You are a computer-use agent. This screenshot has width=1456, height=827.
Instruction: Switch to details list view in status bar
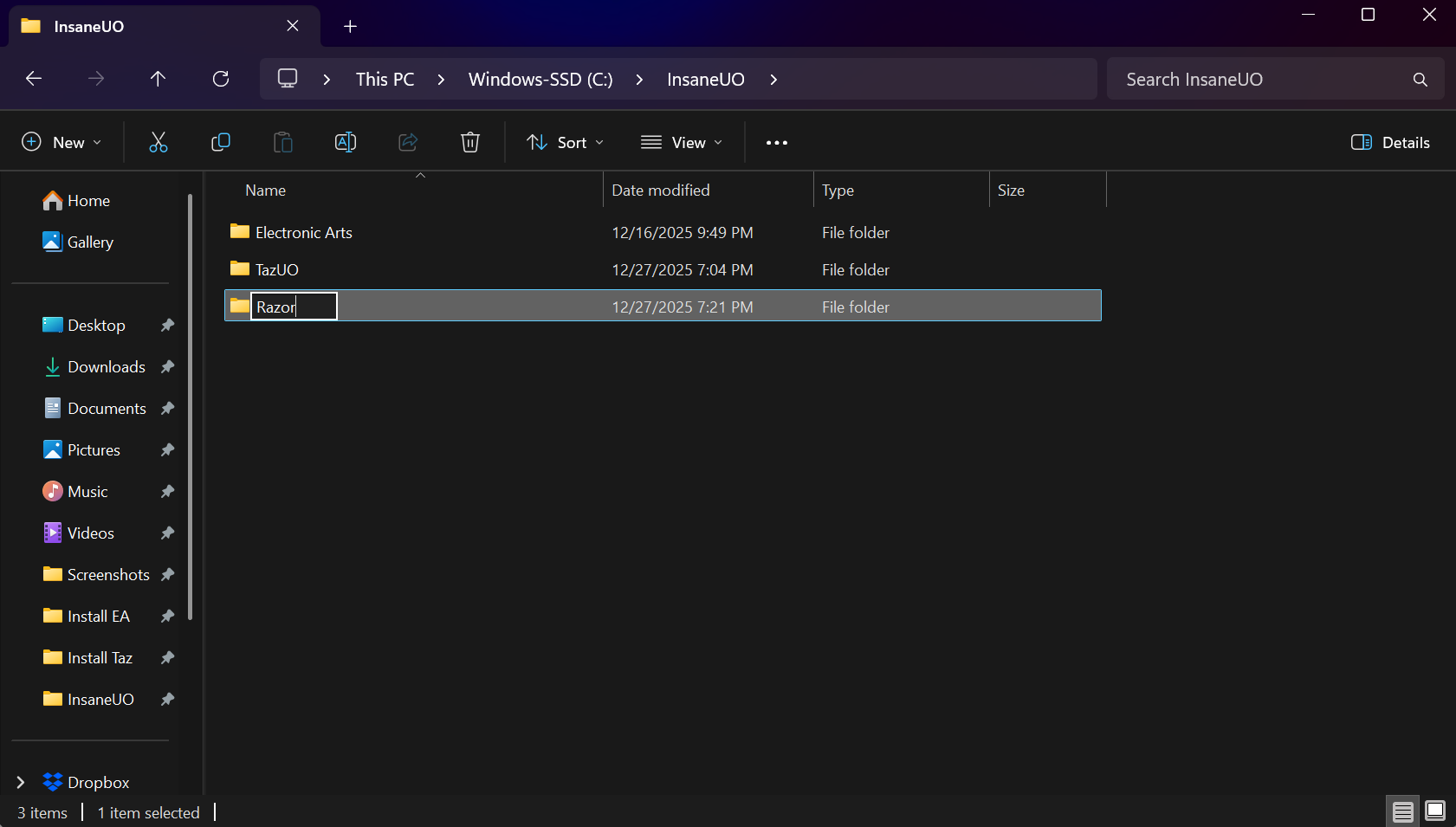tap(1402, 811)
